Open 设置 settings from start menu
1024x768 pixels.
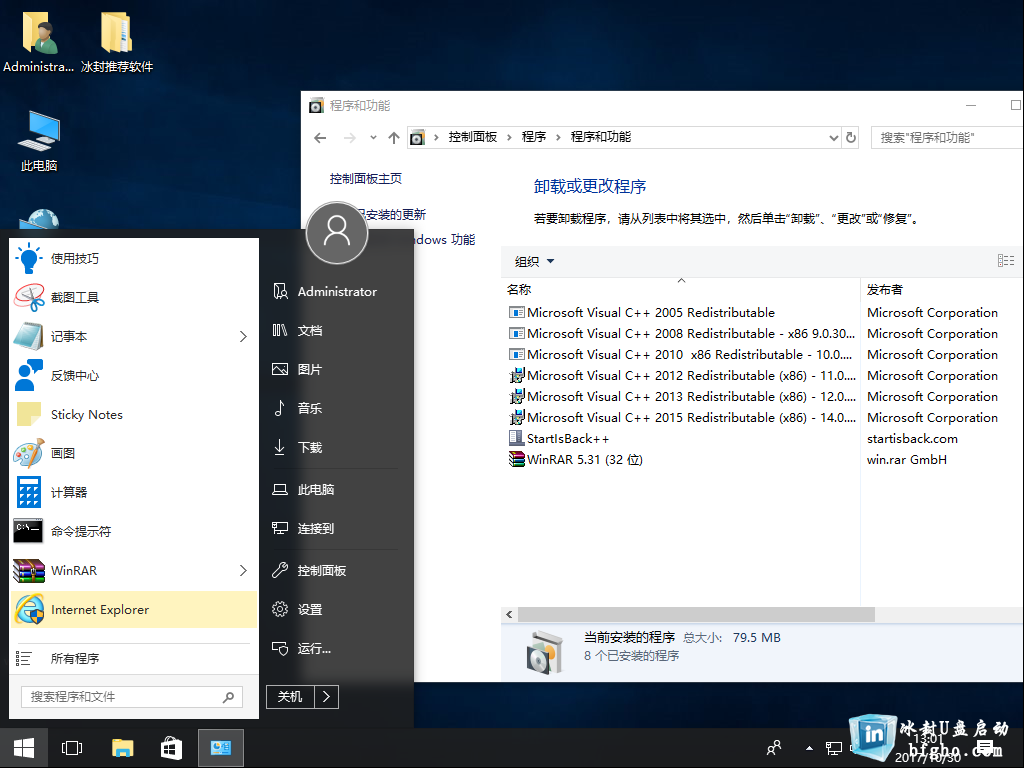[x=335, y=609]
